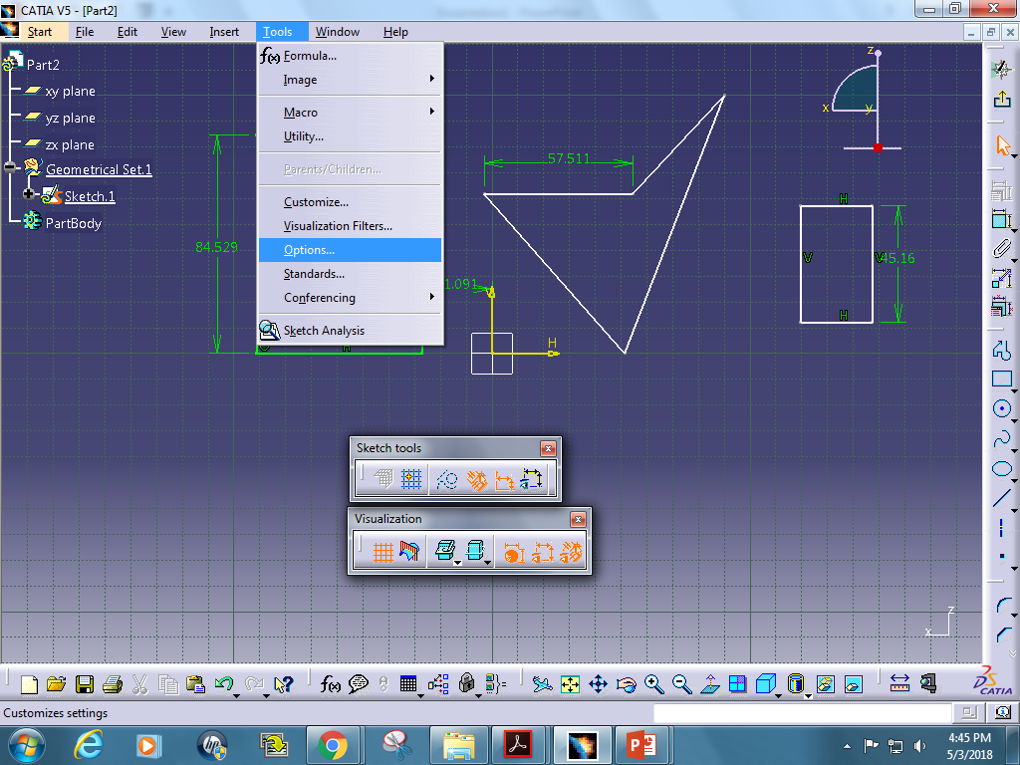Select the Zoom In magnifier icon
1020x765 pixels.
pos(655,684)
